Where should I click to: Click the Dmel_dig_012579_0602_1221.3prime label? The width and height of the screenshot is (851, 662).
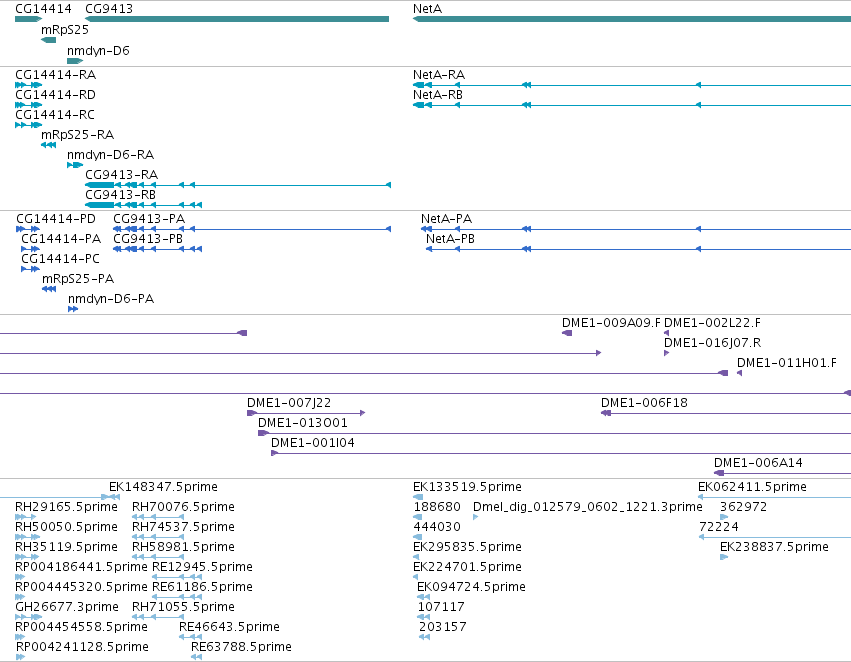tap(588, 507)
